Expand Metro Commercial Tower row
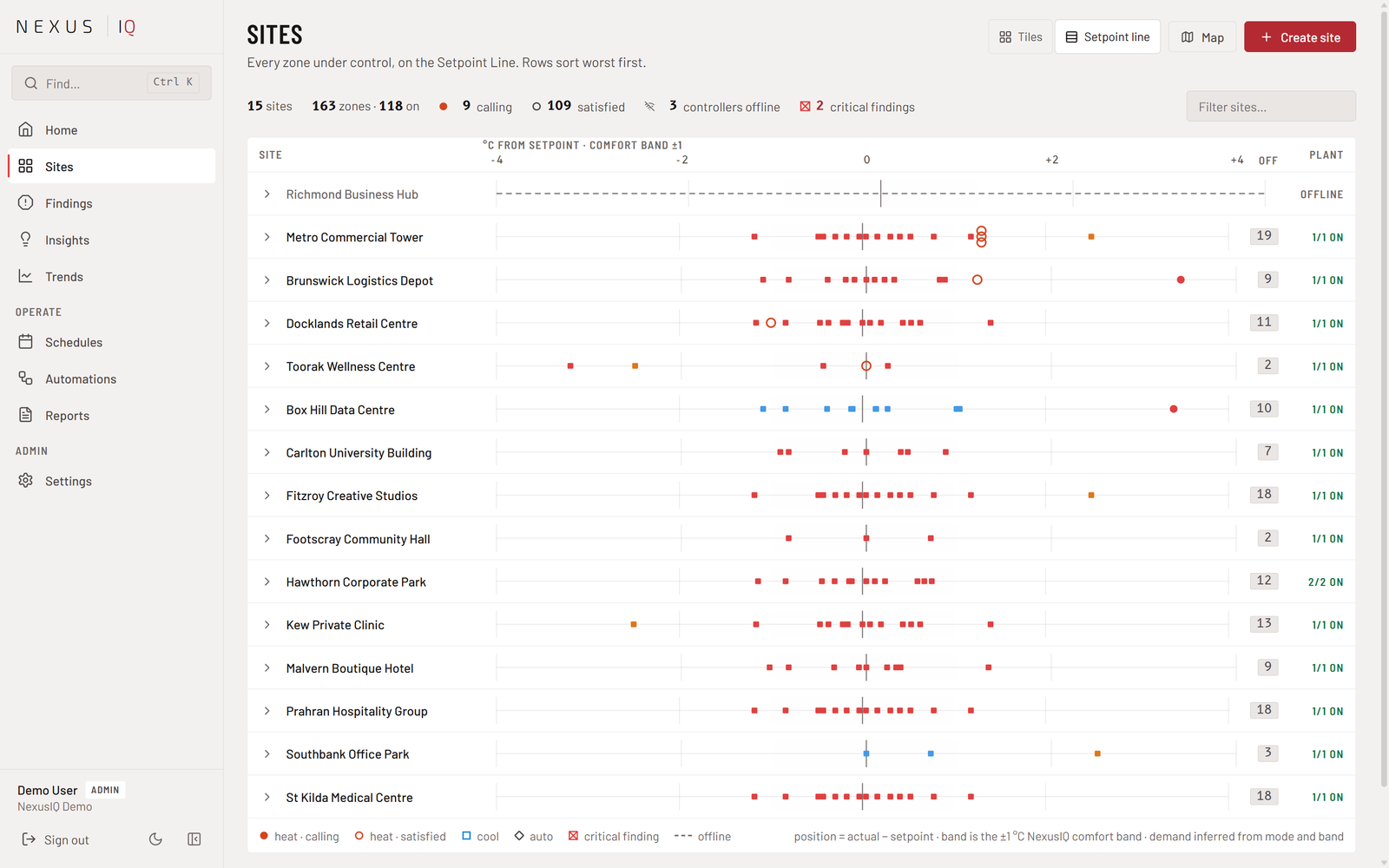Screen dimensions: 1389x868 coord(267,237)
